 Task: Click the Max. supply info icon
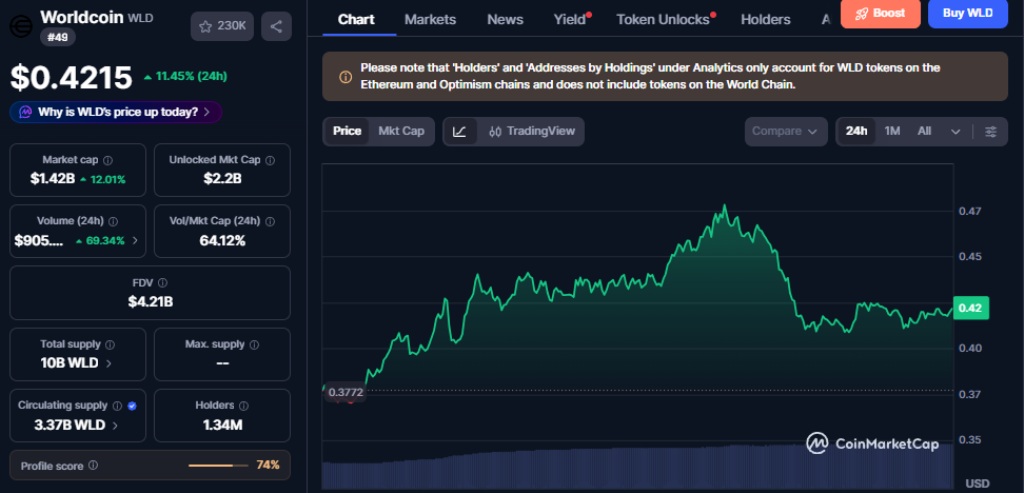pos(254,344)
